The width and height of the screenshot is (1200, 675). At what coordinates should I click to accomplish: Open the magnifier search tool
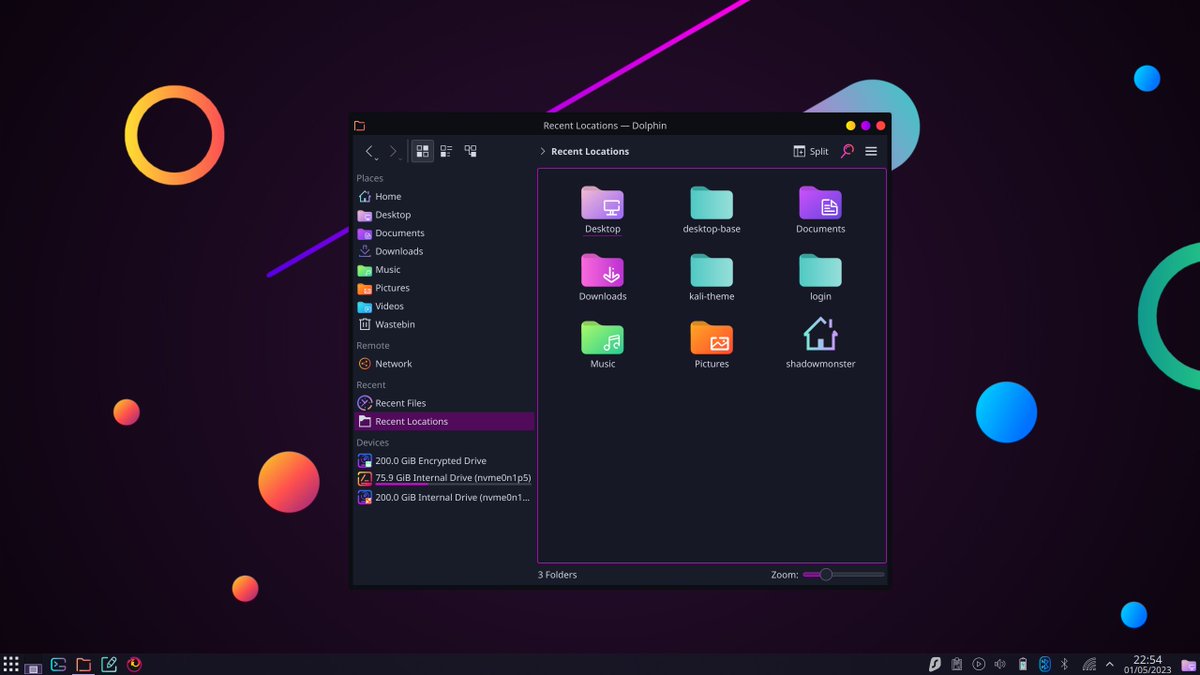tap(847, 151)
